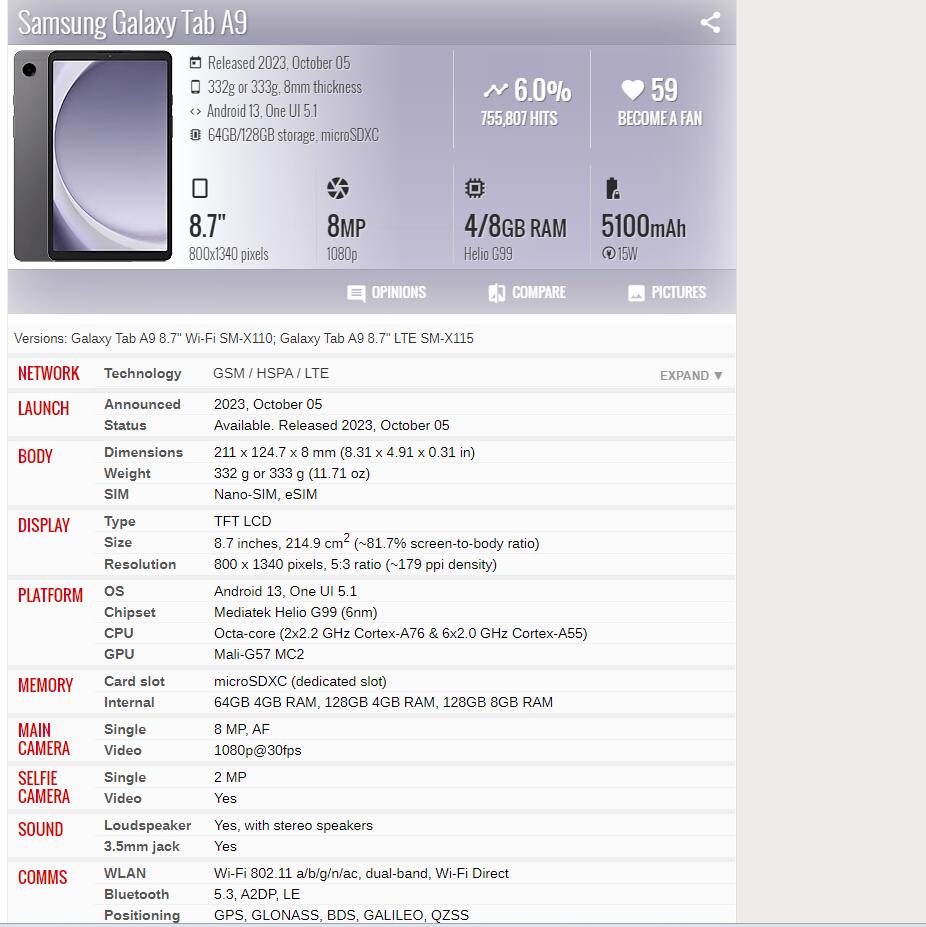The image size is (926, 927).
Task: Click 'microSDXC (dedicated slot)' value
Action: (300, 682)
